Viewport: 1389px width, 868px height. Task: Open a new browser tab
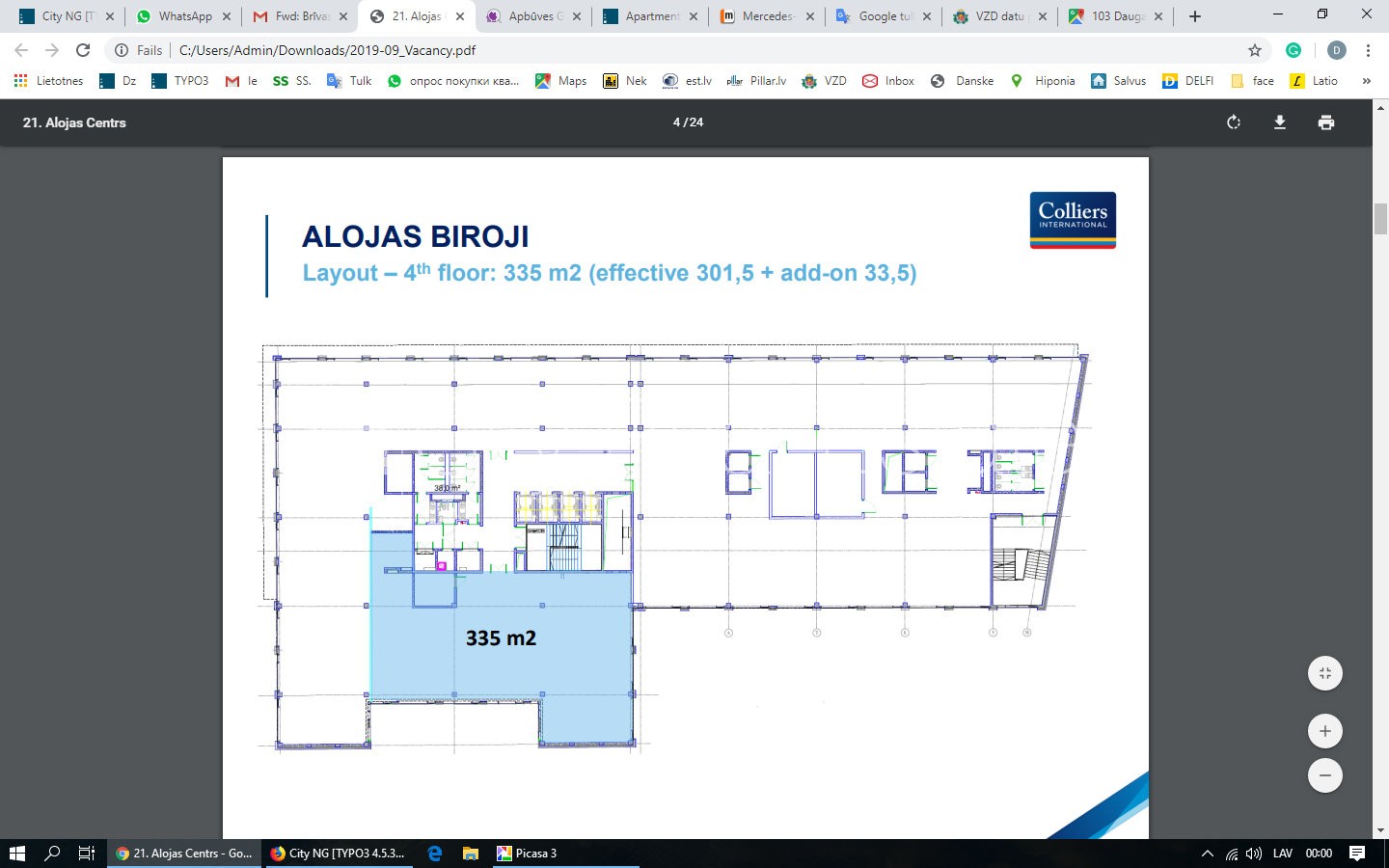[1194, 16]
